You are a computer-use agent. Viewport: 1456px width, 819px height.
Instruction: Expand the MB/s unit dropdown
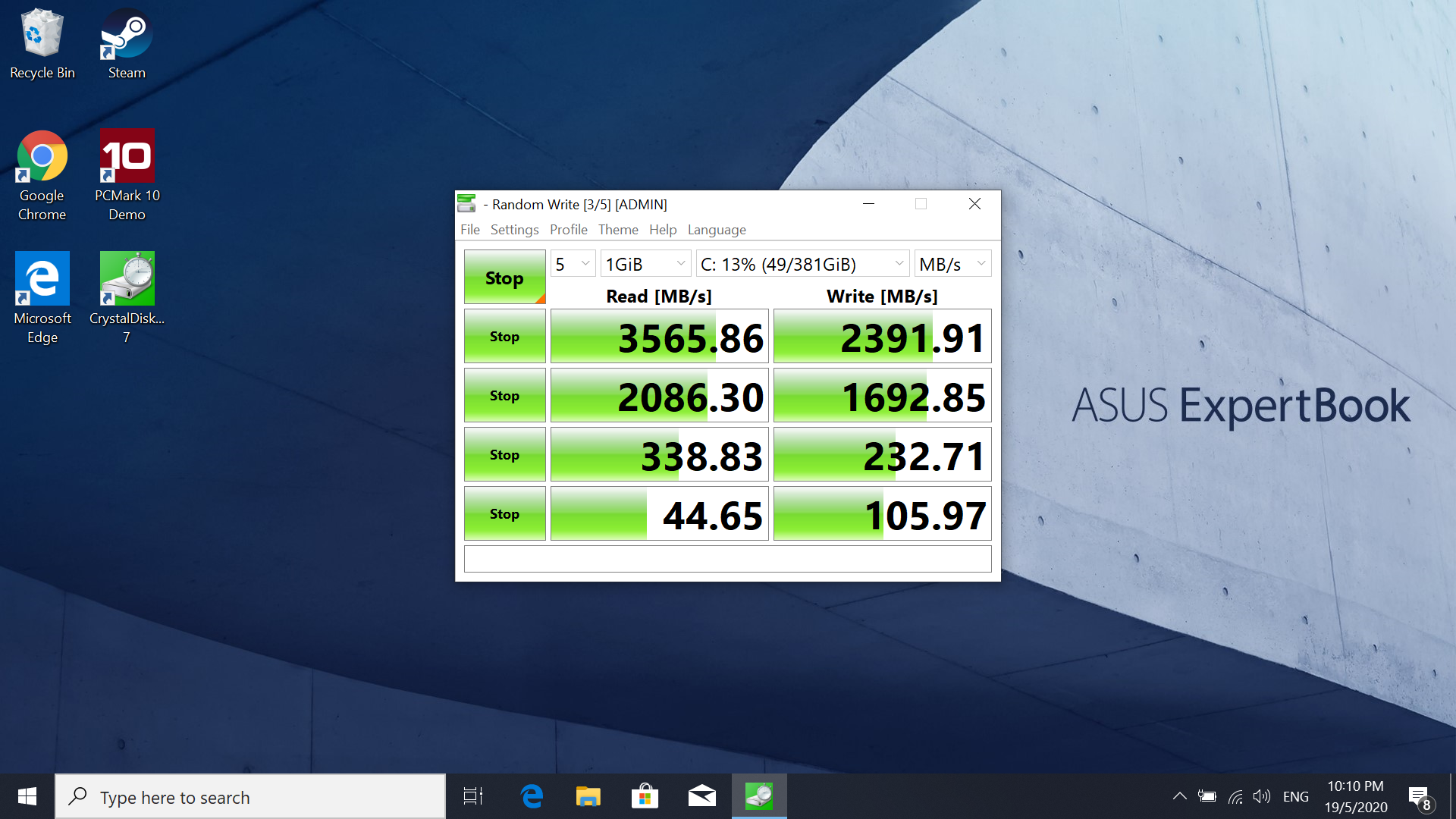[952, 264]
